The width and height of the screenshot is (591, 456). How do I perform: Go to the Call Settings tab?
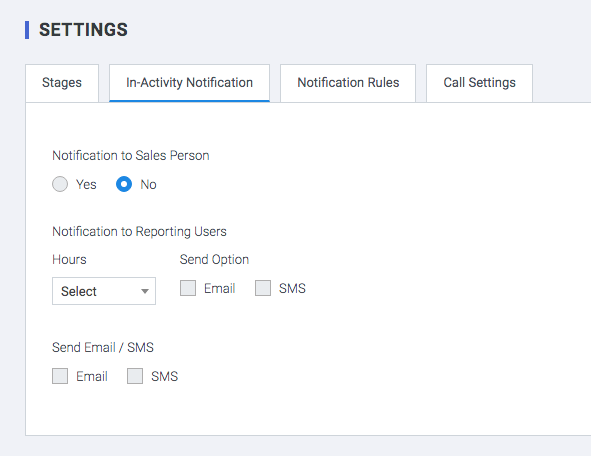tap(479, 83)
